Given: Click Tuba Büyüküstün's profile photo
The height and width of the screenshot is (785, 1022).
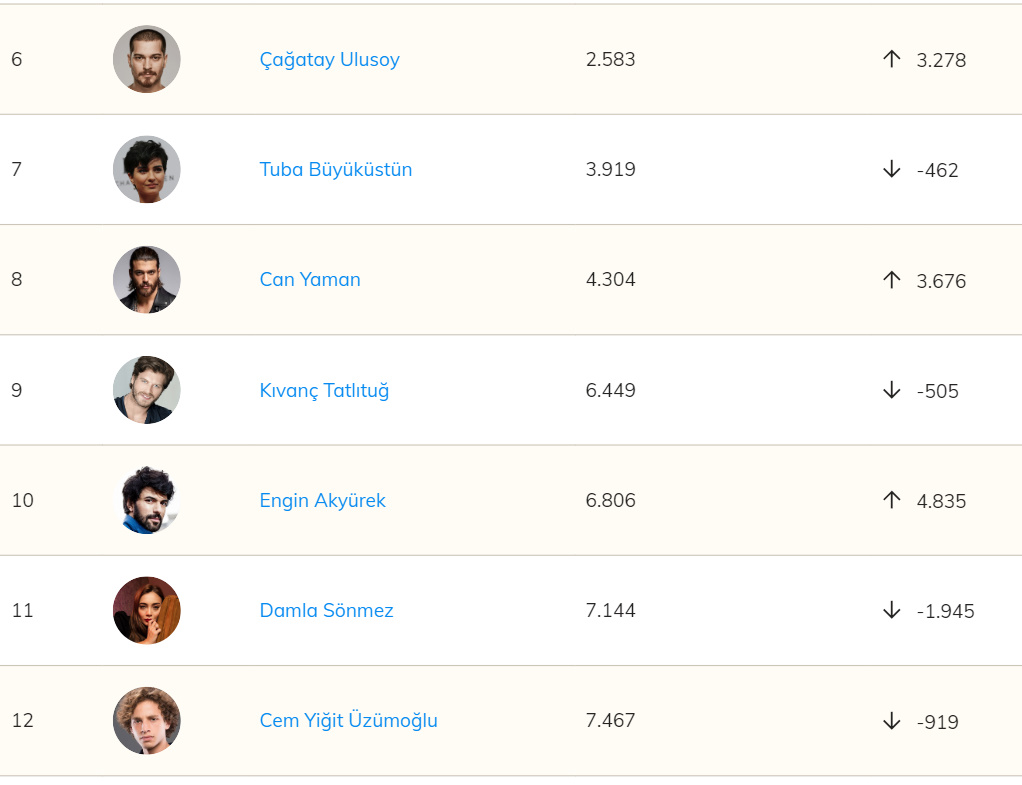Looking at the screenshot, I should click(147, 169).
